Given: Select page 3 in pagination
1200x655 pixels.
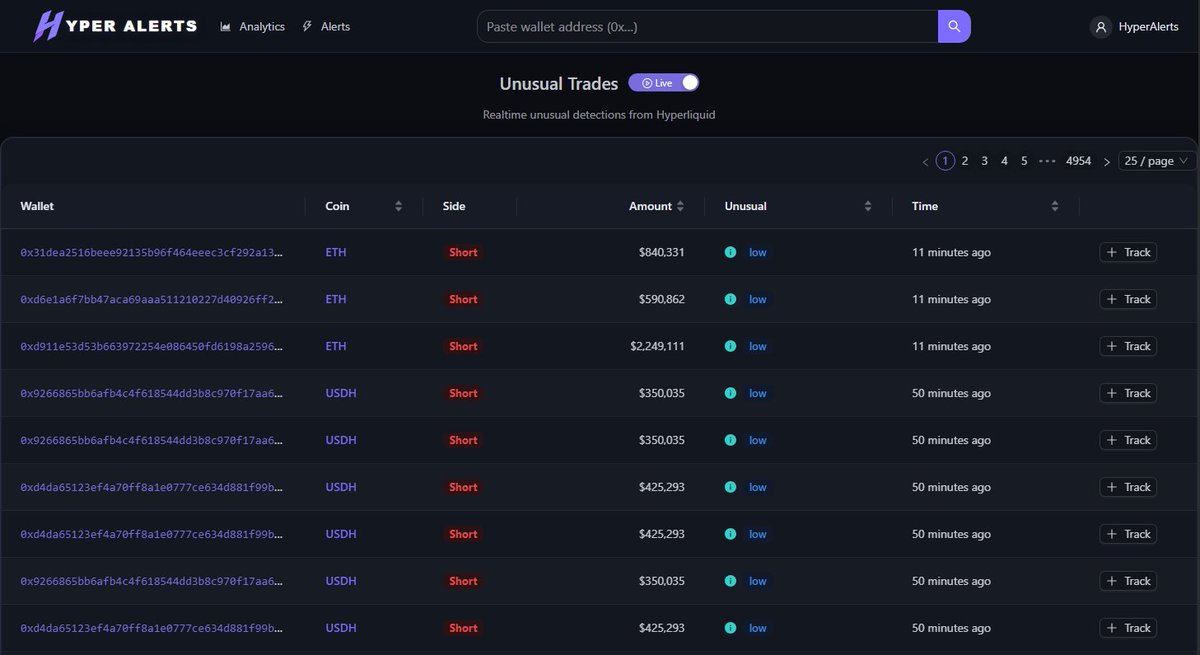Looking at the screenshot, I should pyautogui.click(x=985, y=161).
